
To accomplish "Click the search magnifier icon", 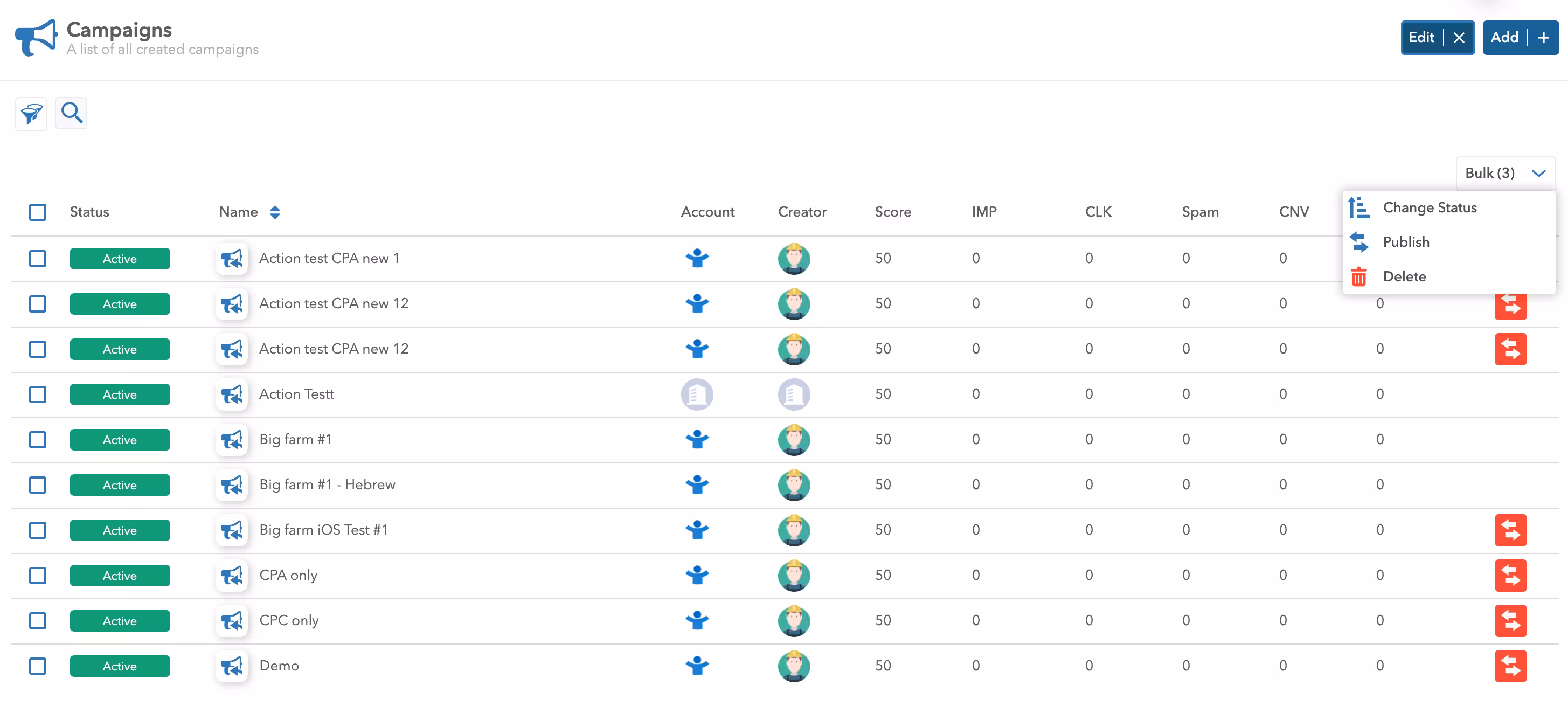I will [71, 113].
